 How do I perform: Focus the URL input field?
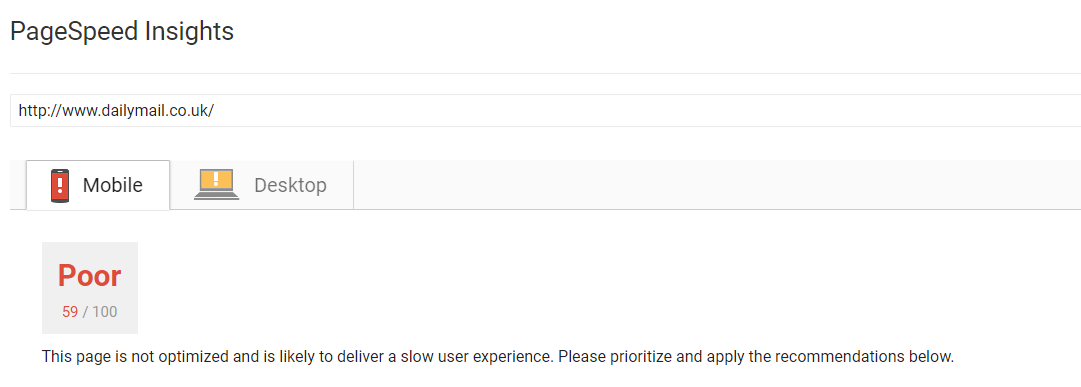[545, 110]
